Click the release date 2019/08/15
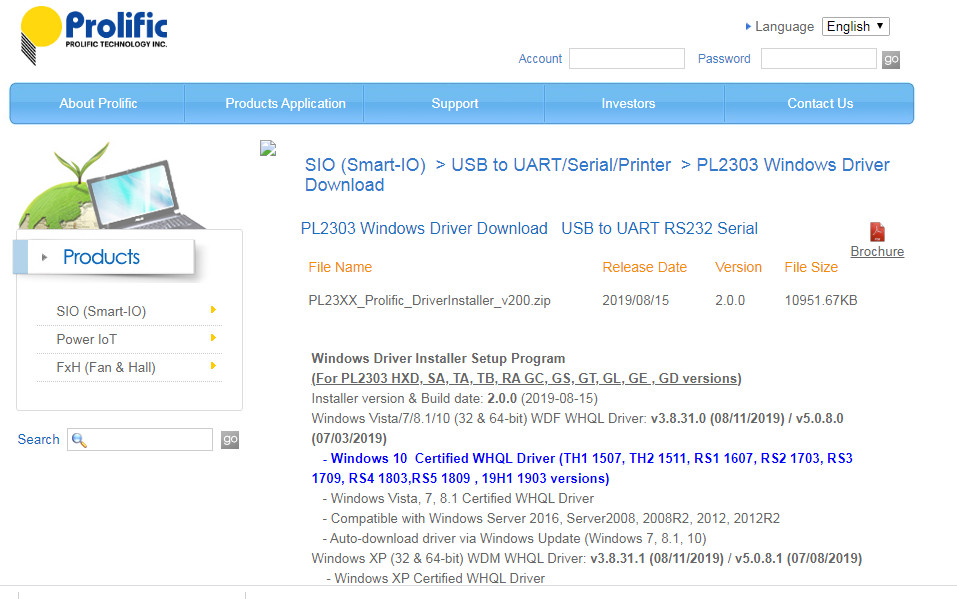 [x=635, y=300]
